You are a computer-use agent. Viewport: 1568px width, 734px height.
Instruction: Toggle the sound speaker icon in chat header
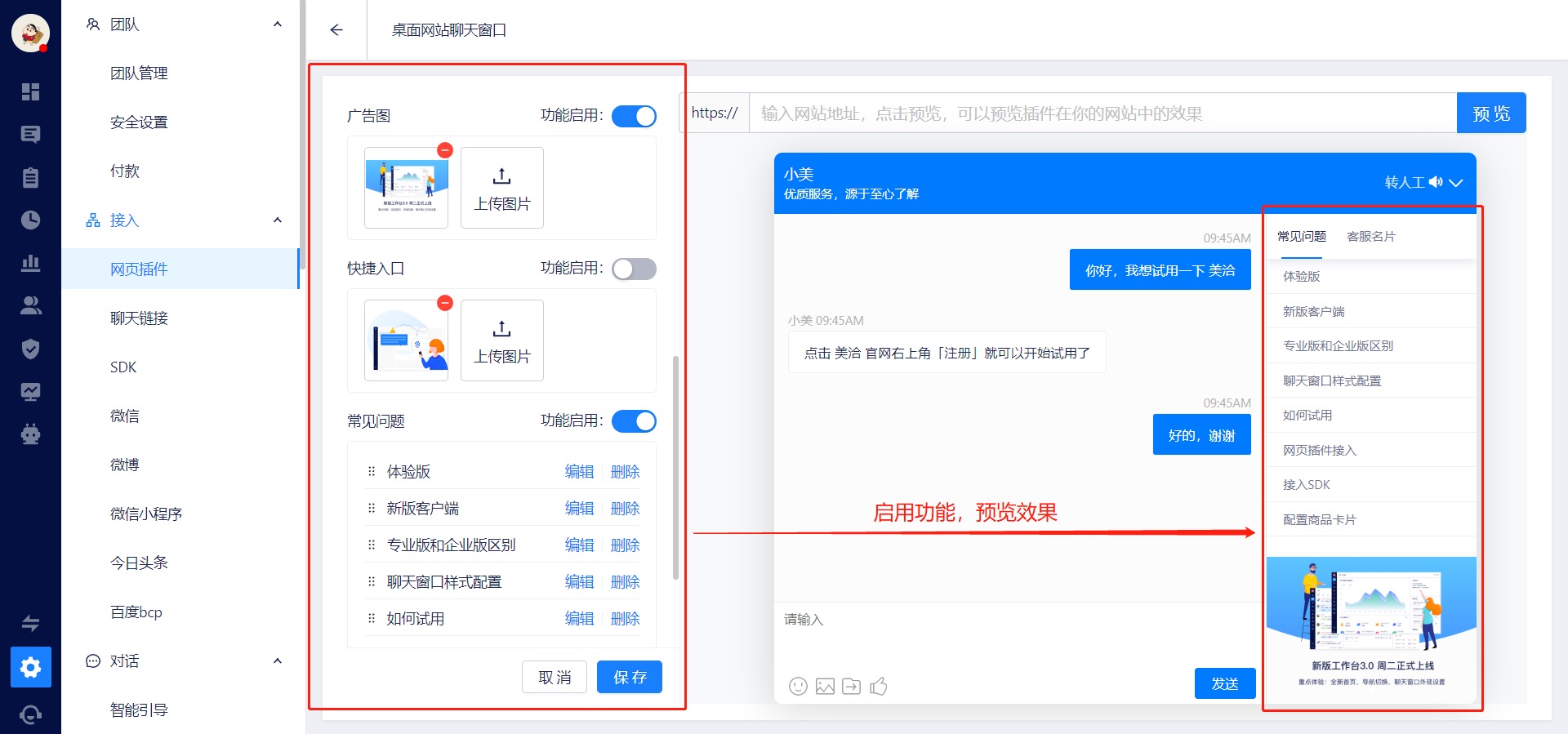tap(1436, 182)
